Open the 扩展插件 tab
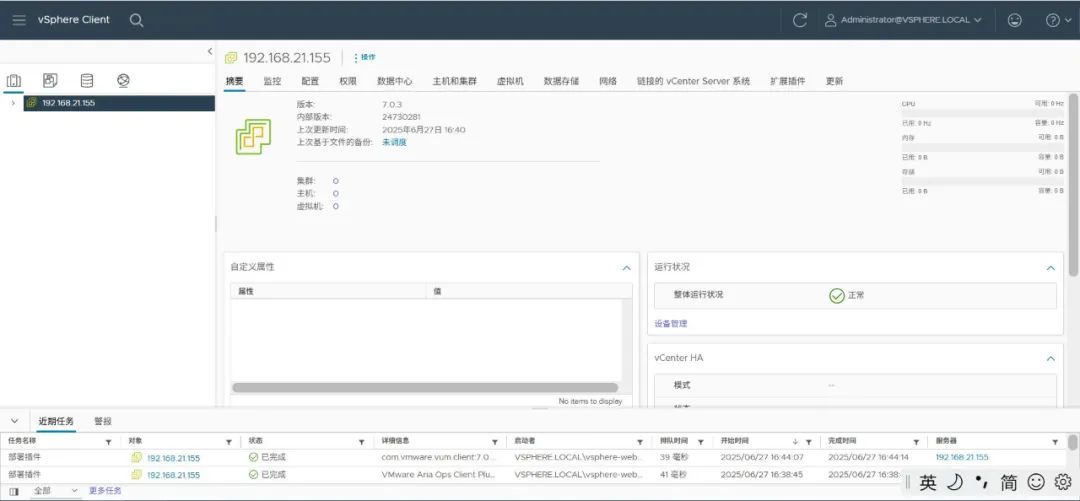The width and height of the screenshot is (1080, 501). click(788, 81)
